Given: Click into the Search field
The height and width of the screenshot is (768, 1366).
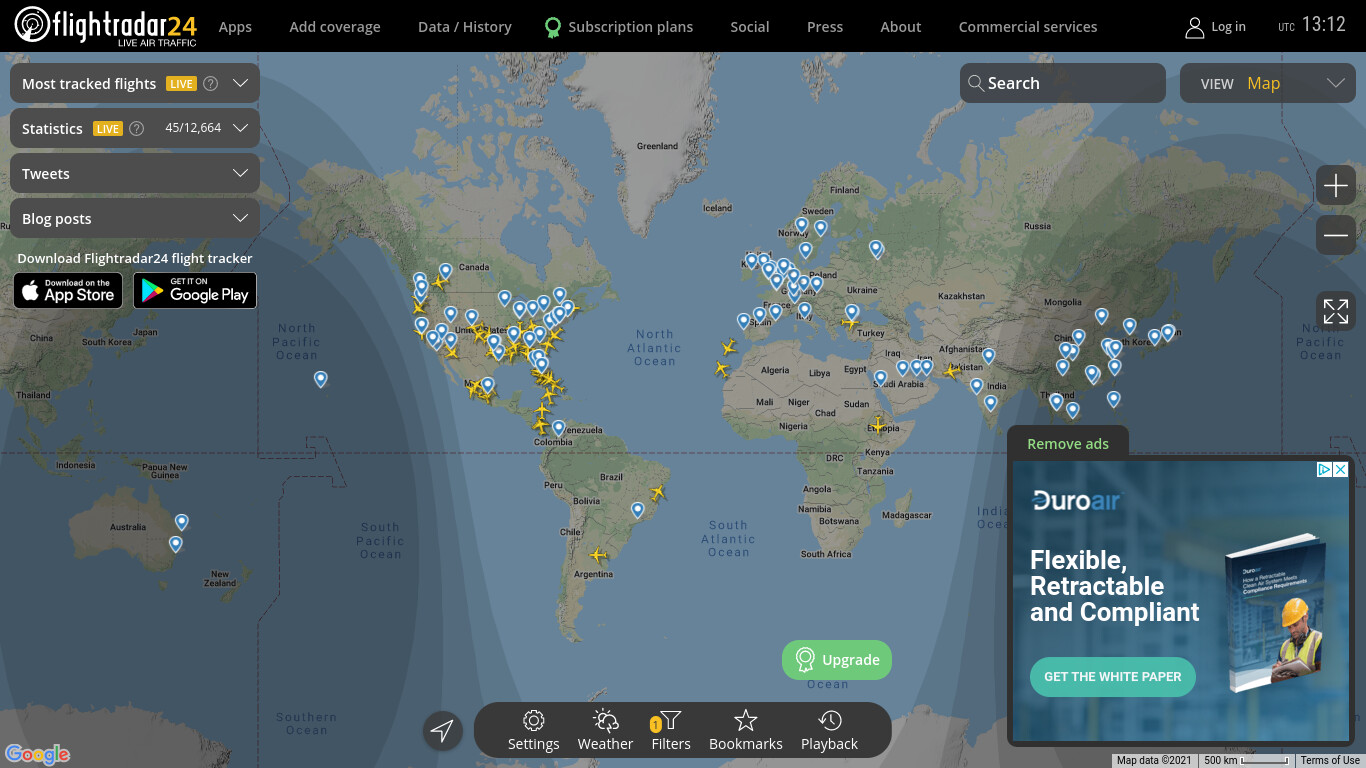Looking at the screenshot, I should 1063,83.
